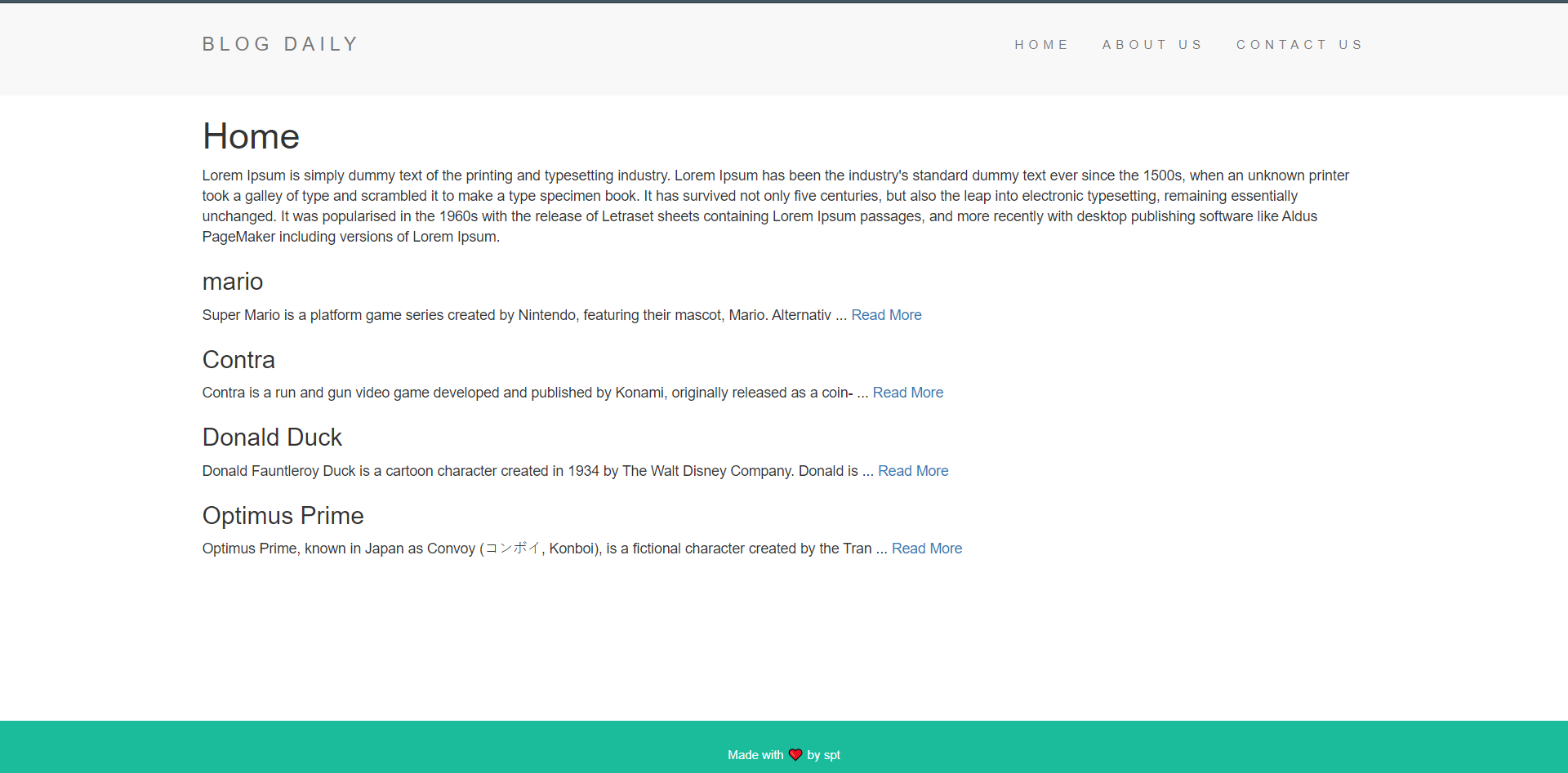Click the BLOG DAILY site logo
Viewport: 1568px width, 773px height.
pyautogui.click(x=279, y=44)
